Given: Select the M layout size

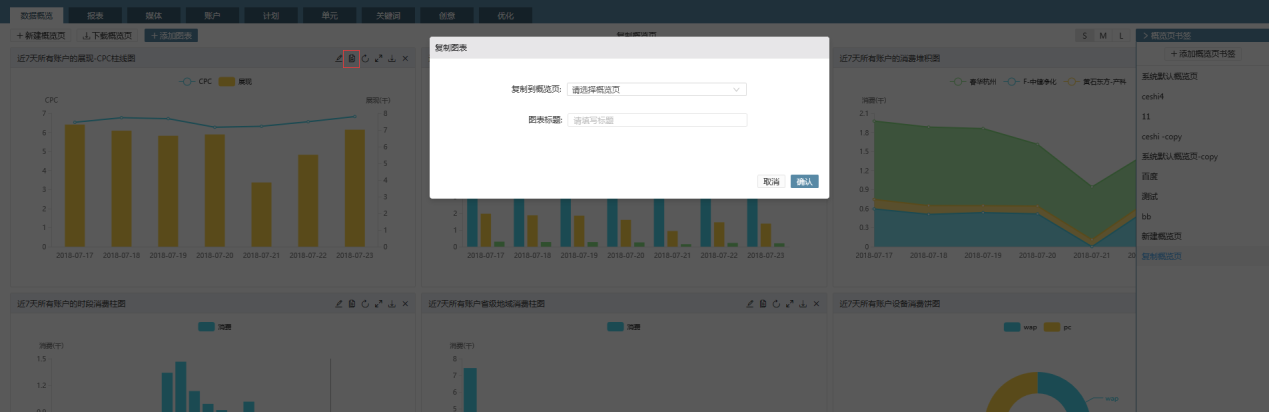Looking at the screenshot, I should [1103, 35].
